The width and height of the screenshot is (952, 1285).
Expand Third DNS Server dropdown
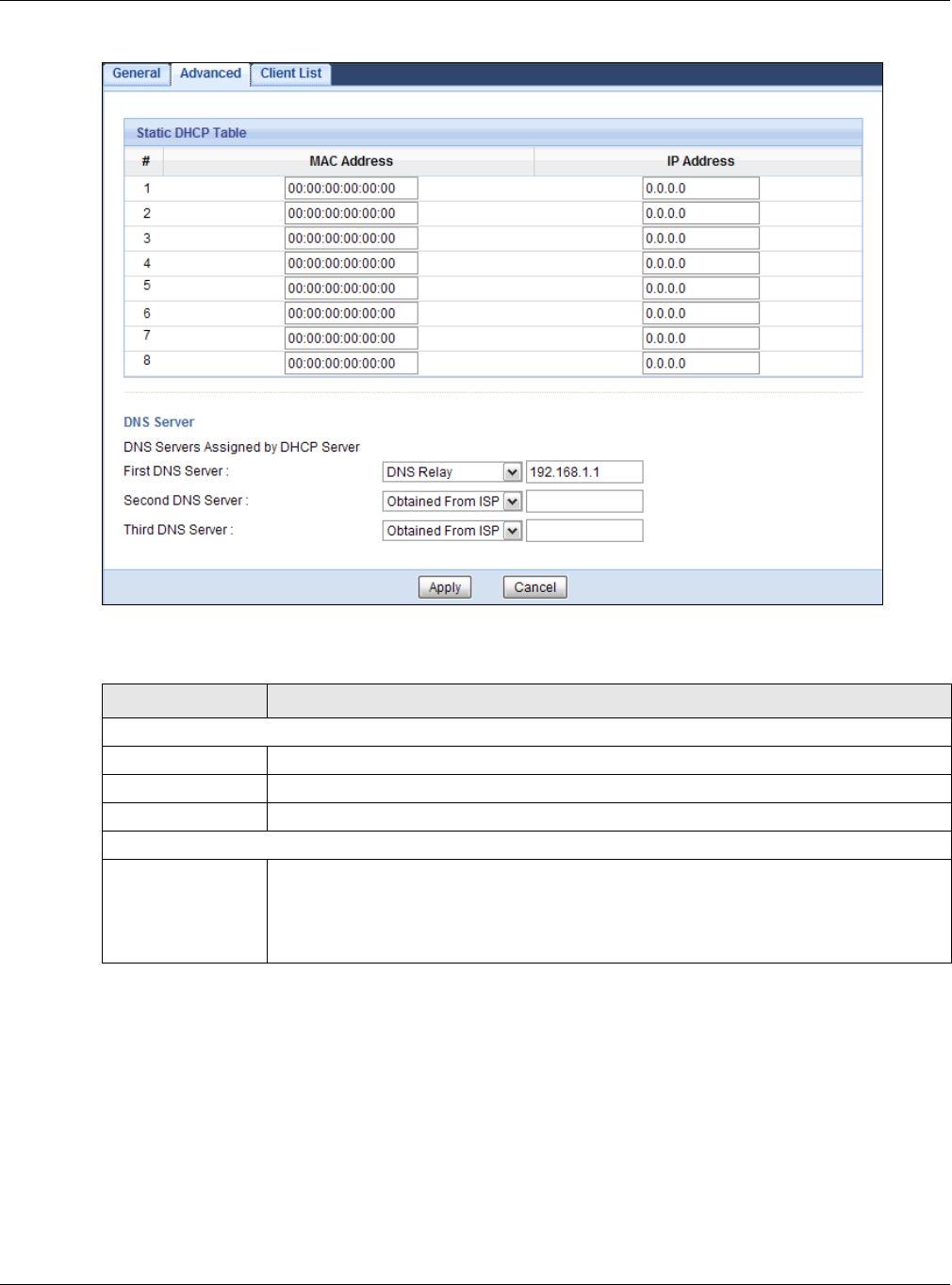click(452, 531)
